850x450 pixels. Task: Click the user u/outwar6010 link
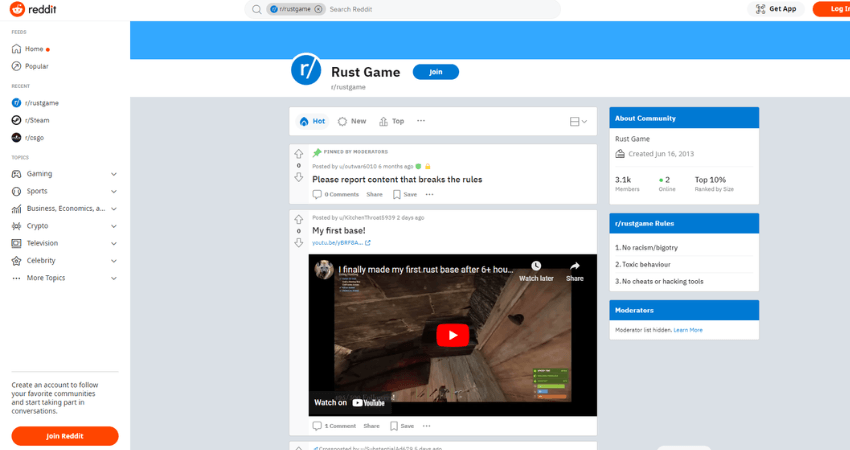coord(358,166)
